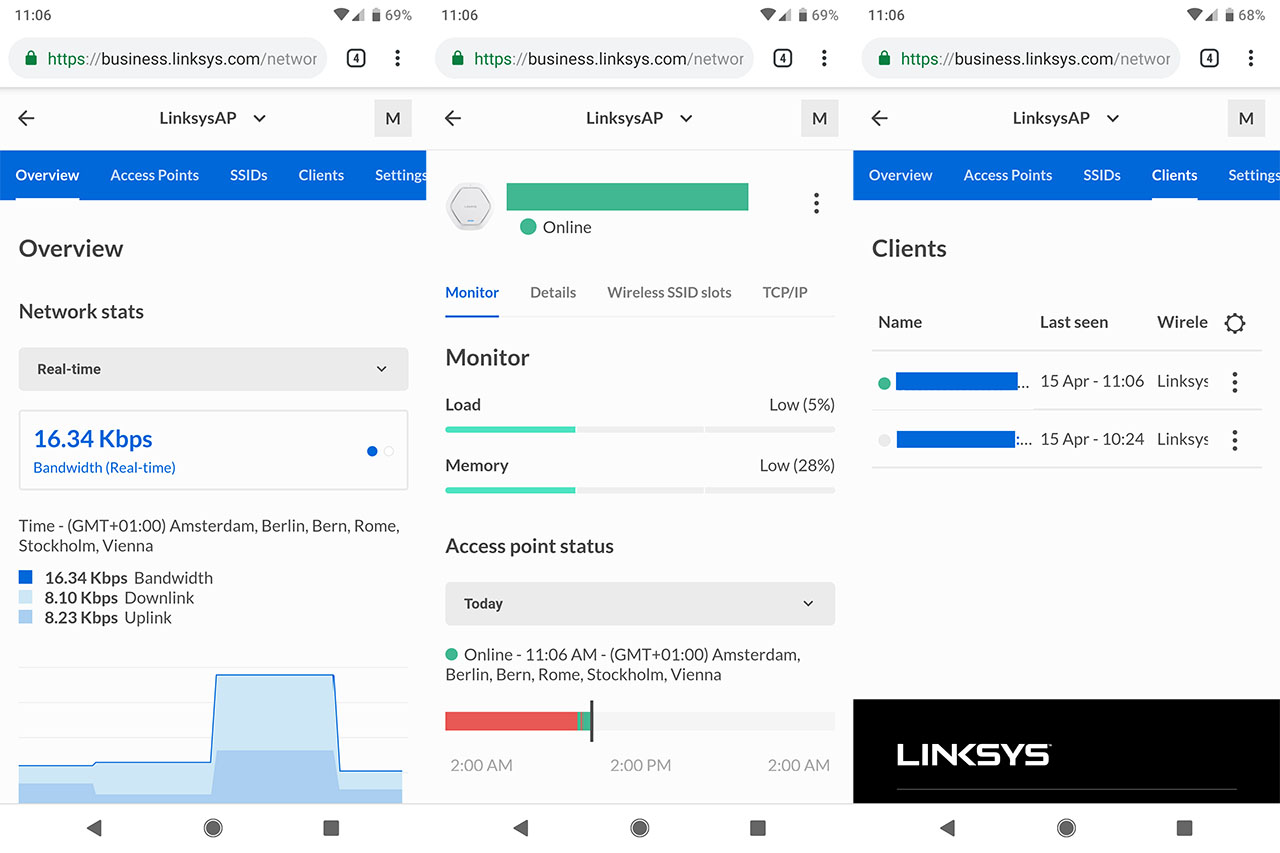Expand LinksysAP network dropdown in middle screen

640,118
